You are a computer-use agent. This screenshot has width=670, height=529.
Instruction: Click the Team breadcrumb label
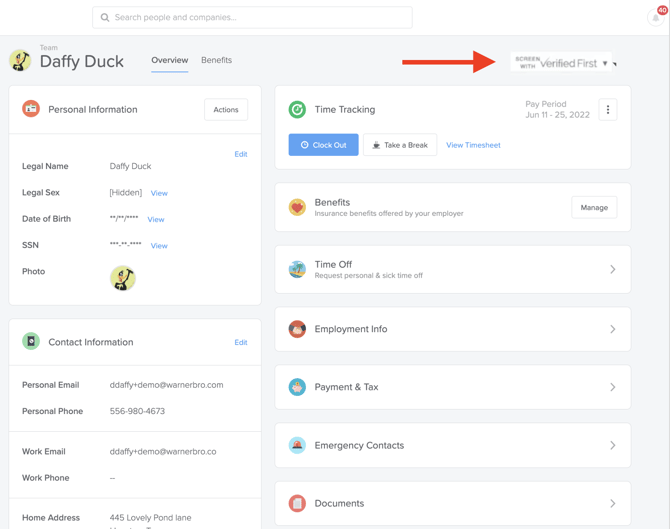49,47
